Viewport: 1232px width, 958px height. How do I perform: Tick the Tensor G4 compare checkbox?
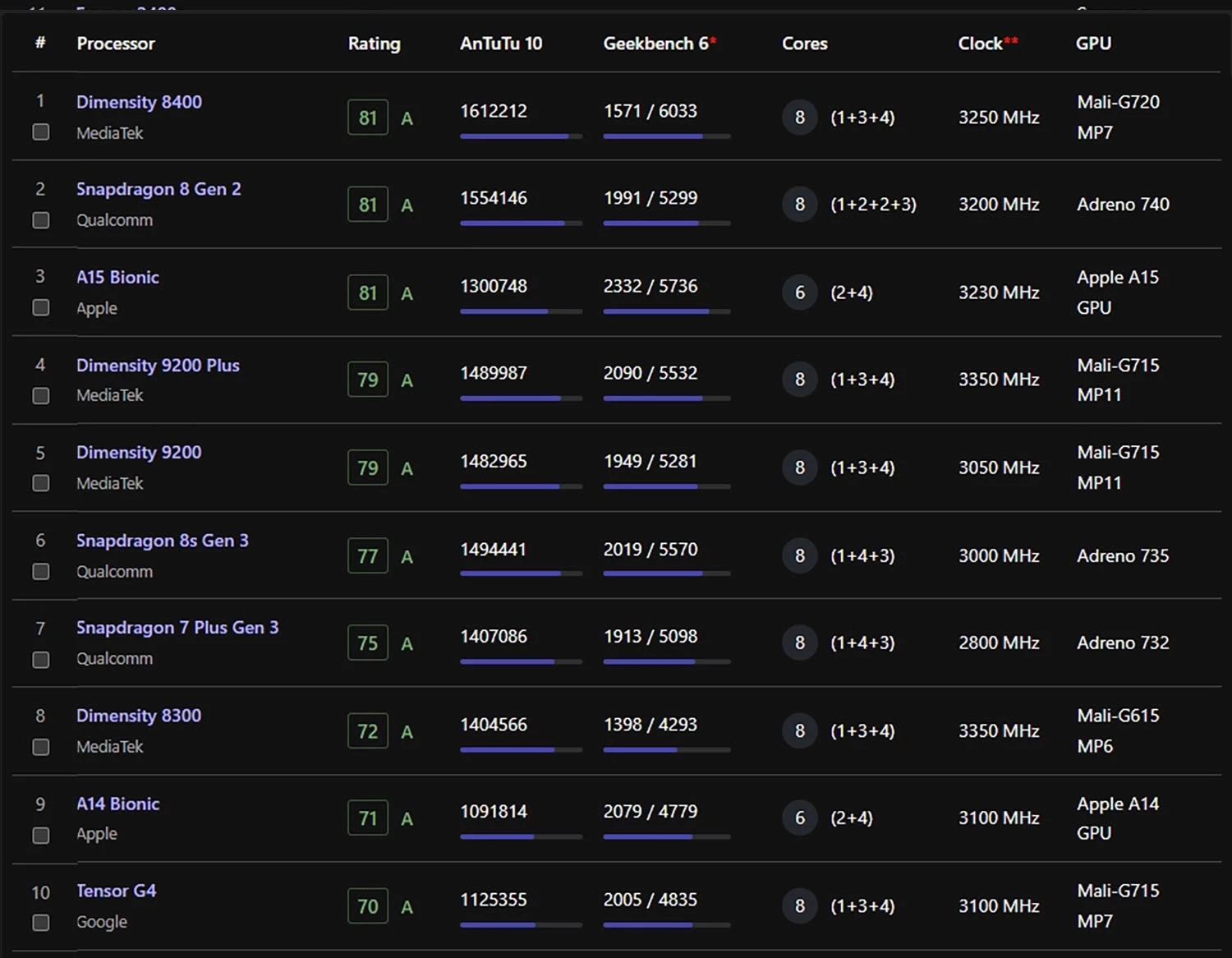point(40,923)
